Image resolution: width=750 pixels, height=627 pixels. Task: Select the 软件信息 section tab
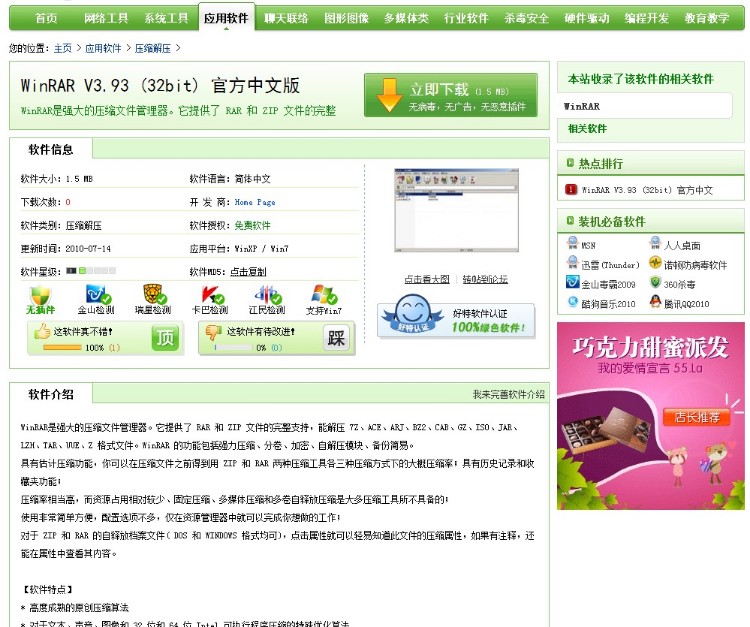coord(51,149)
